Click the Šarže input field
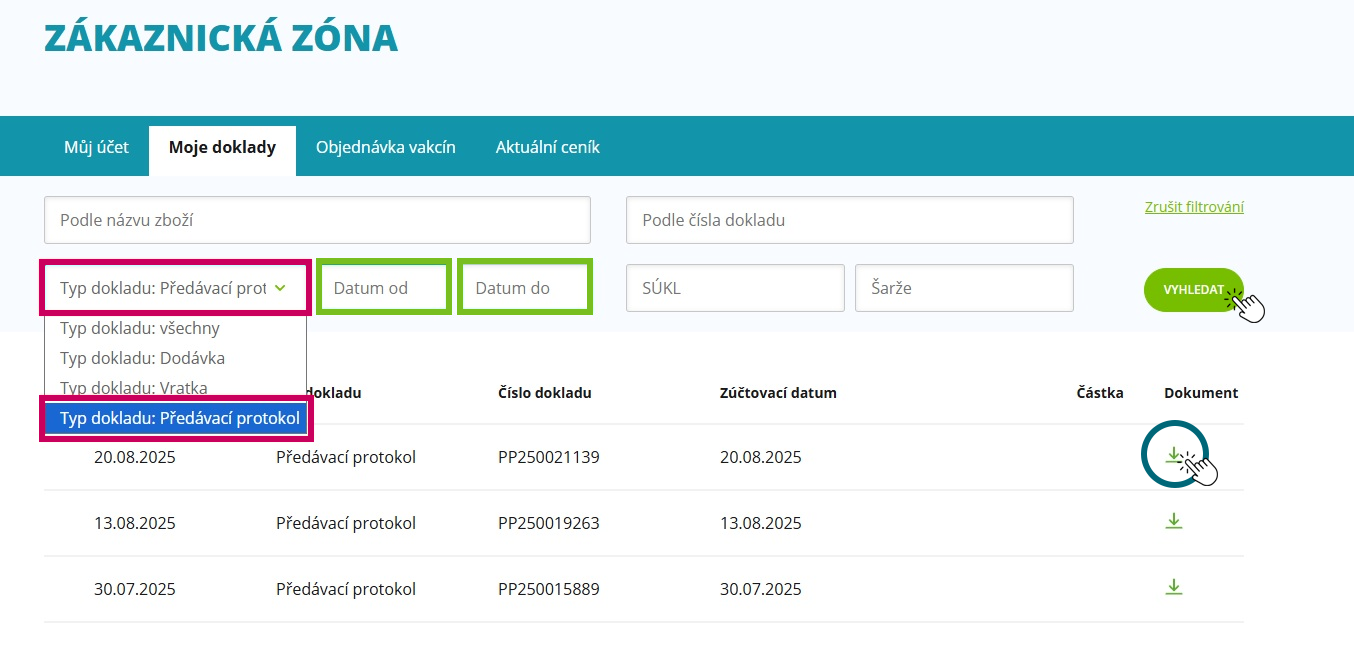 pos(963,288)
